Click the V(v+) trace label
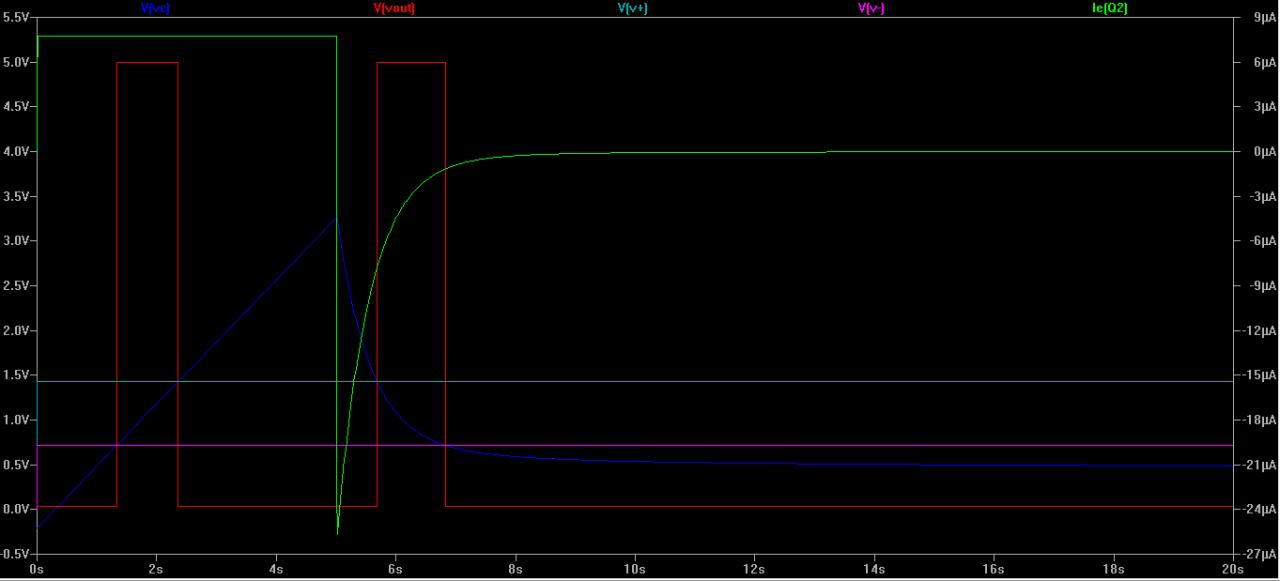 tap(633, 8)
